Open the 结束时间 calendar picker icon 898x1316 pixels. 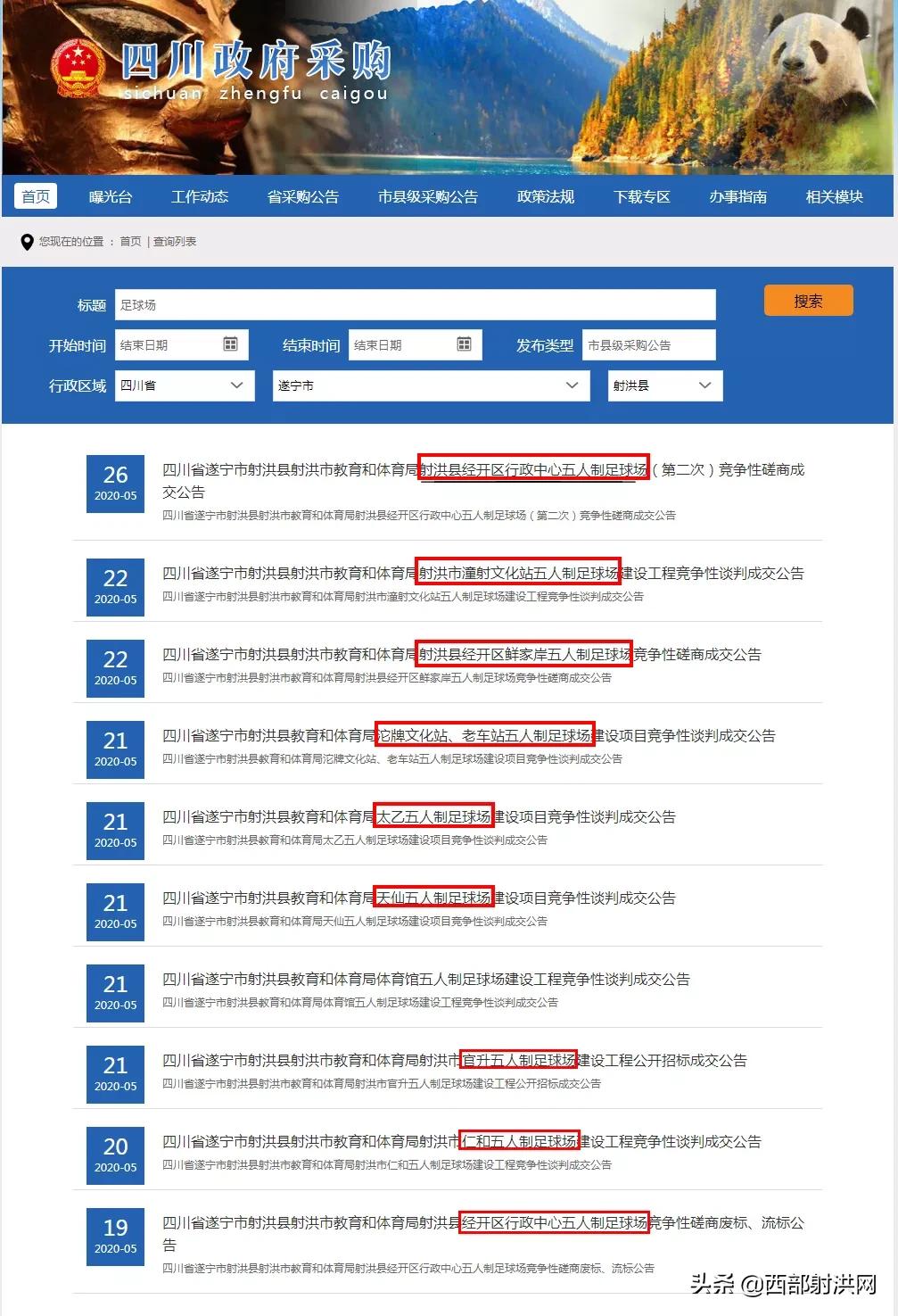(x=465, y=344)
